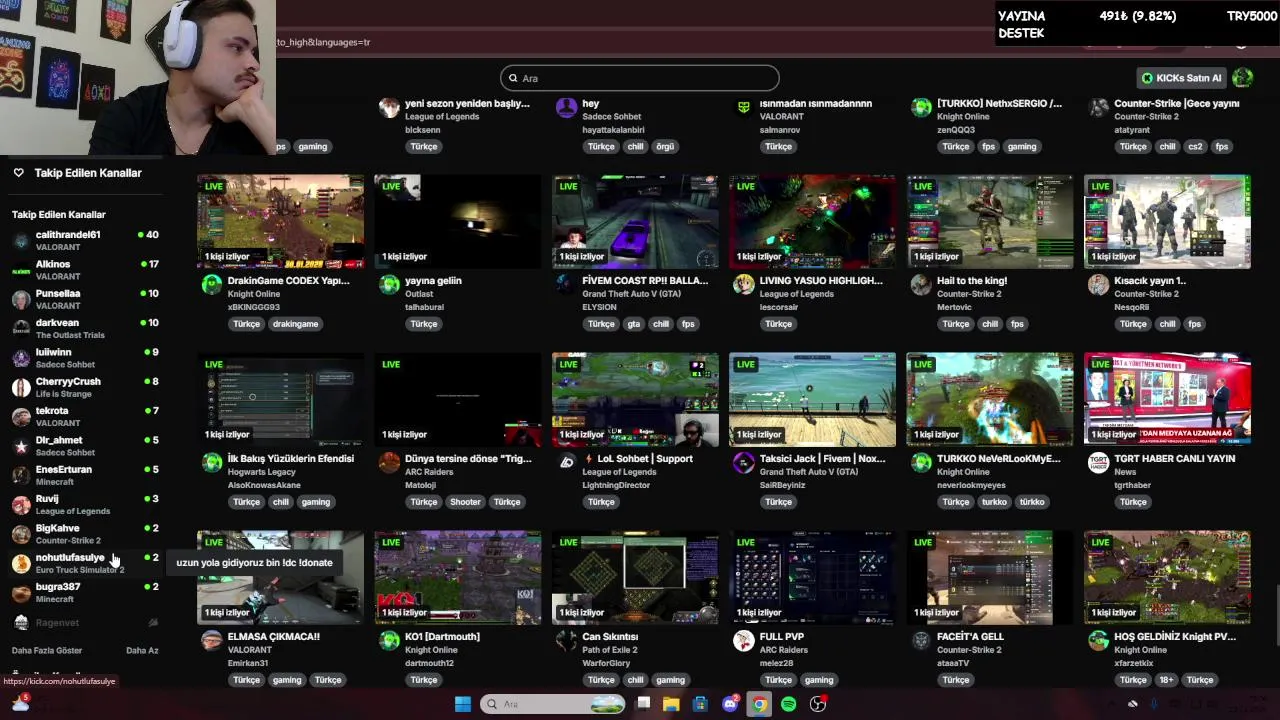Screen dimensions: 1280x720
Task: Select Alkinos avatar in followed channels
Action: pyautogui.click(x=21, y=270)
